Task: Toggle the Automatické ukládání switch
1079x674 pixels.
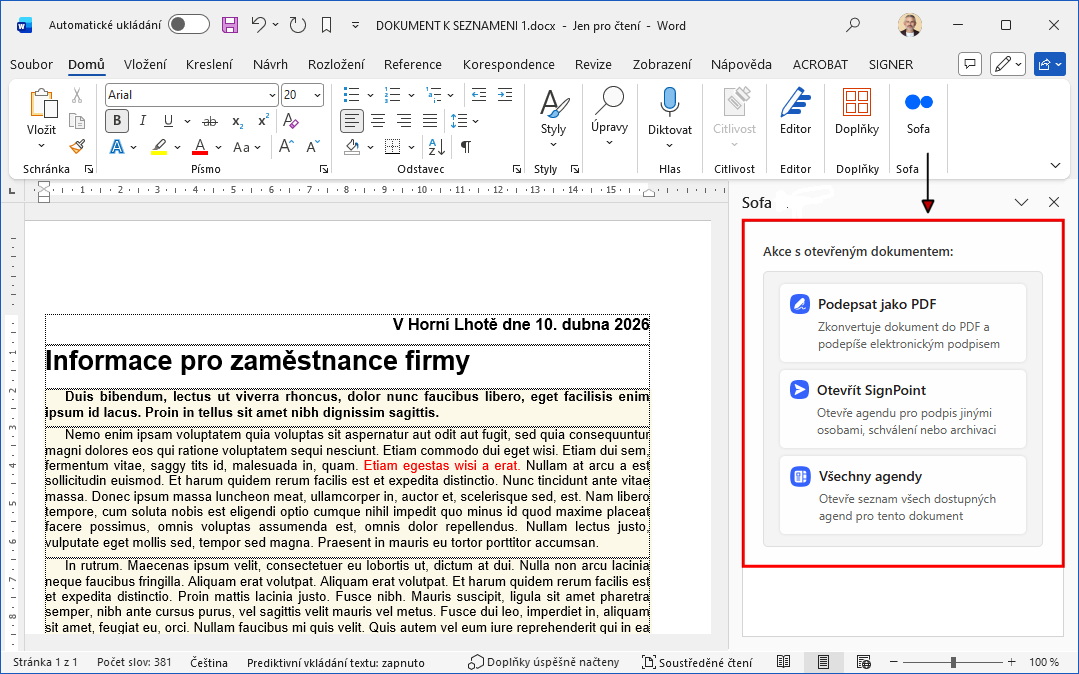Action: pyautogui.click(x=188, y=25)
